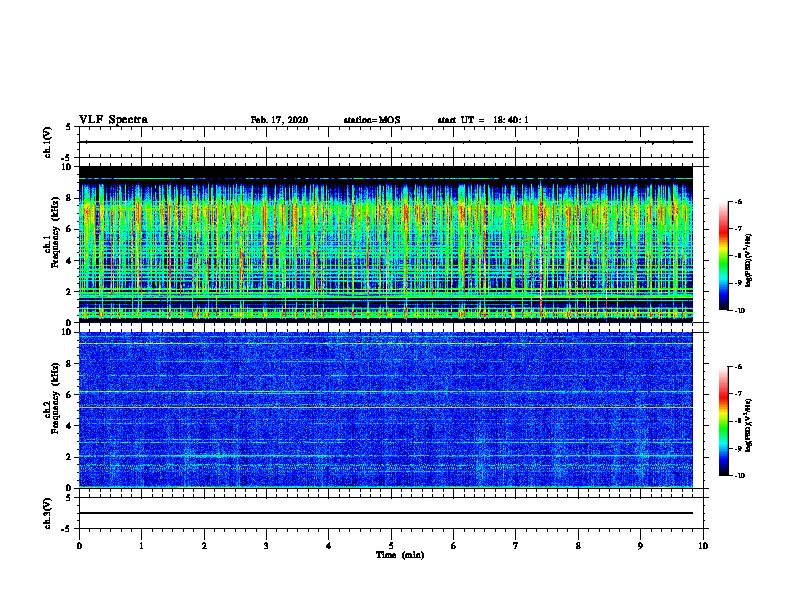Click the ch.2 blue spectrogram panel
Screen dimensions: 792x612
[x=386, y=410]
